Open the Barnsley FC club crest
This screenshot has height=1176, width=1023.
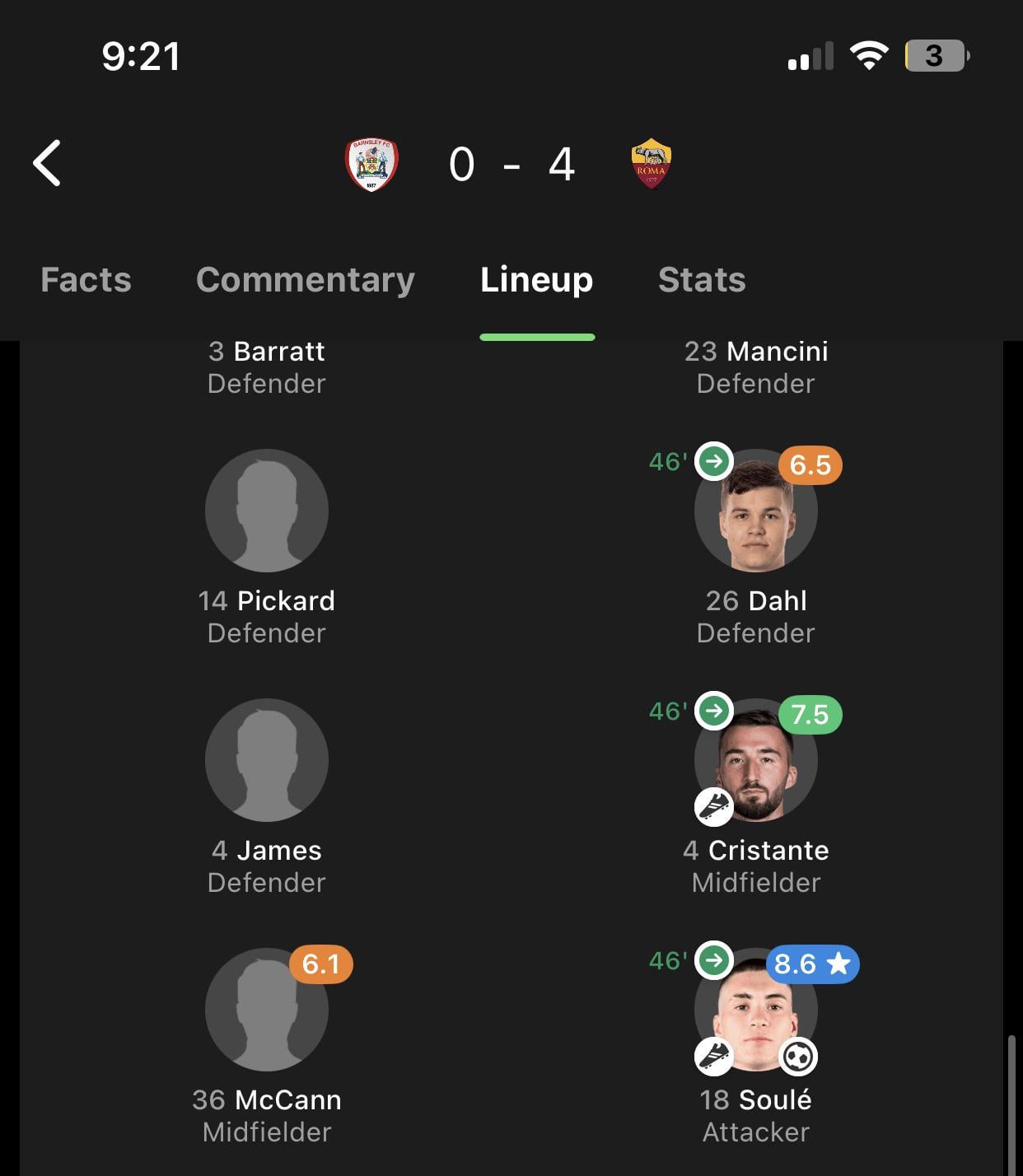point(371,164)
